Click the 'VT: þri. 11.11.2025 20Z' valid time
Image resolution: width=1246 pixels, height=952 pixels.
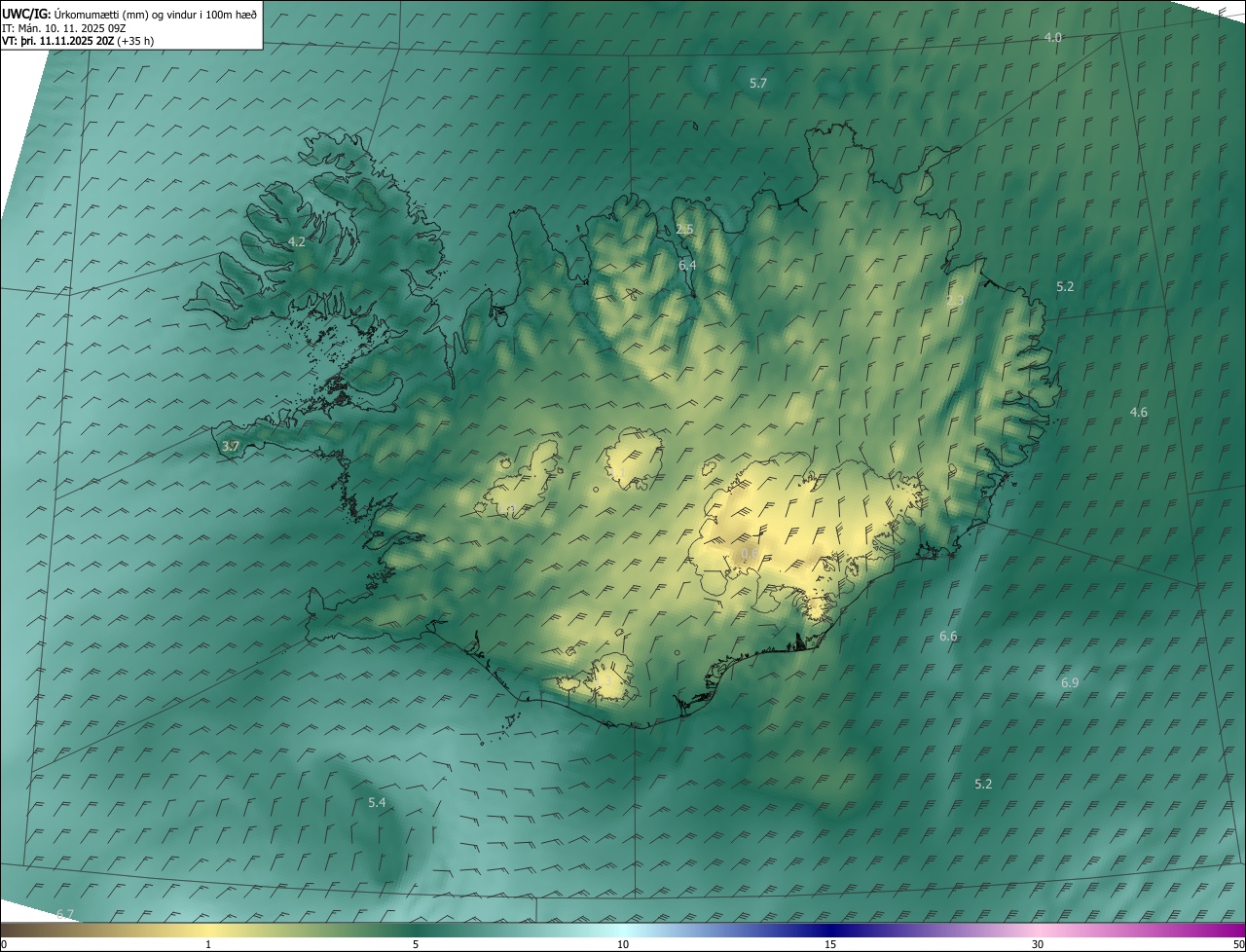click(x=58, y=41)
